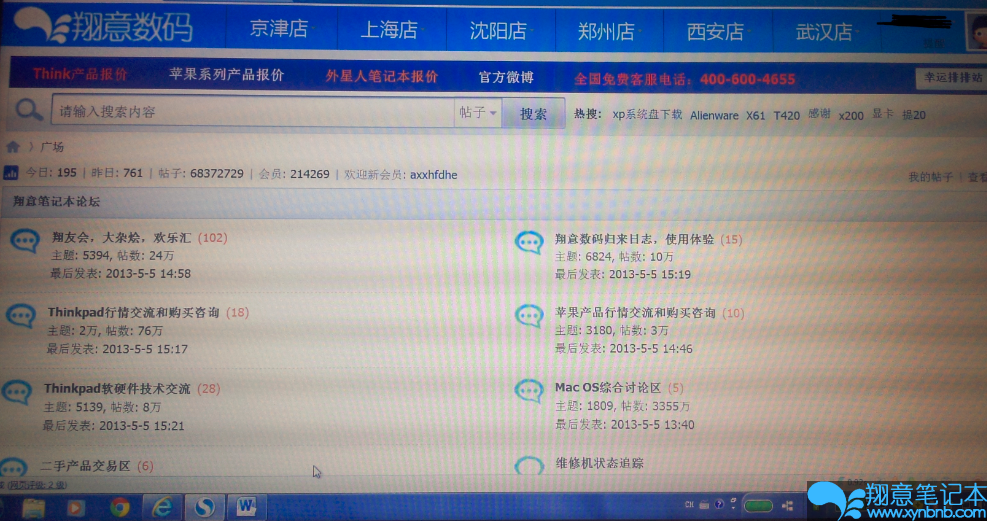Click the forum icon beside Thinkpad行情交流和购买咨询
The height and width of the screenshot is (521, 987).
[21, 315]
